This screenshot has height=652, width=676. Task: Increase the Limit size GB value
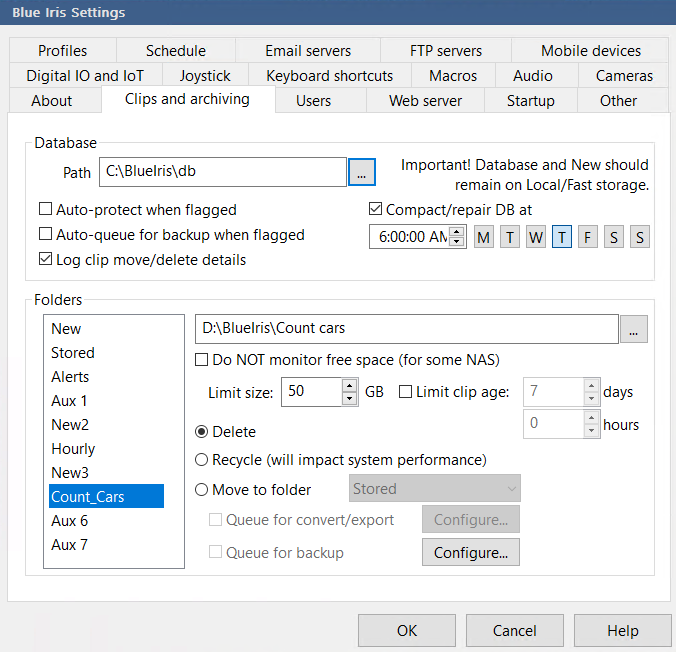pos(350,385)
